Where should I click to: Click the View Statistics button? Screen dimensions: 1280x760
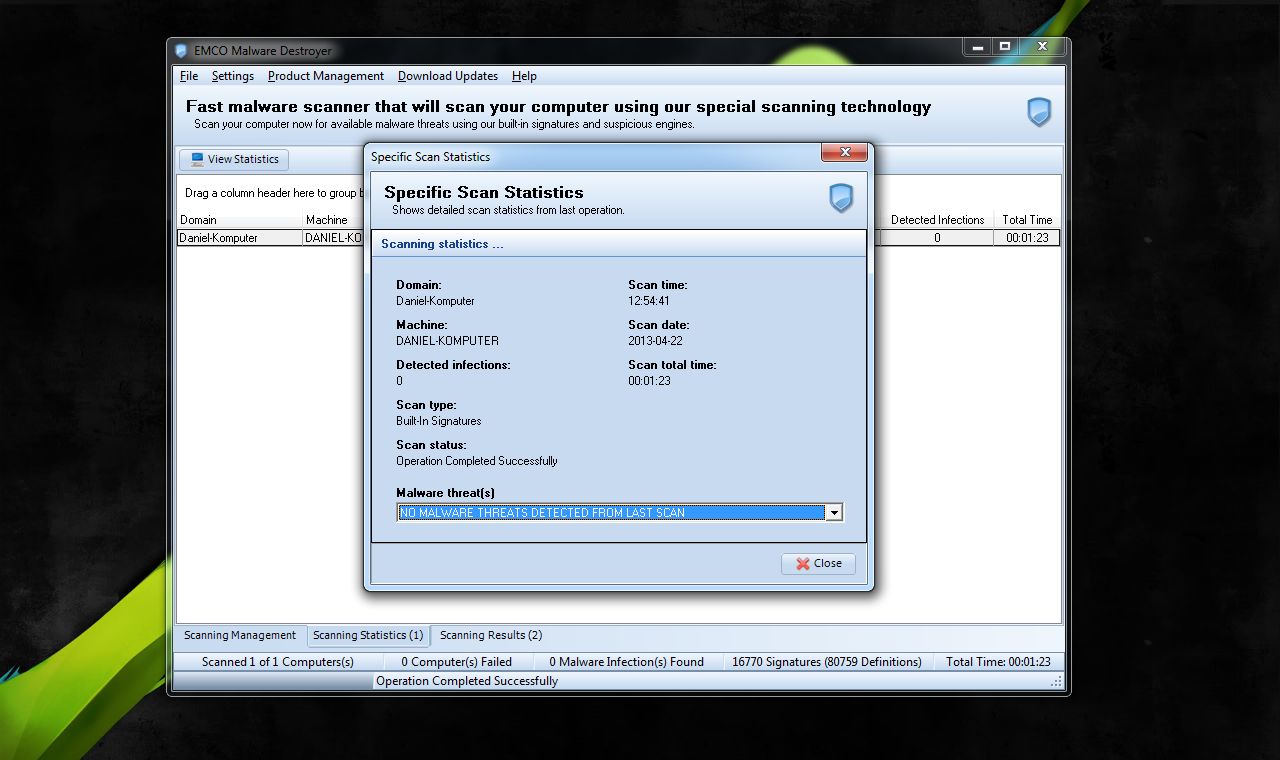(x=234, y=159)
